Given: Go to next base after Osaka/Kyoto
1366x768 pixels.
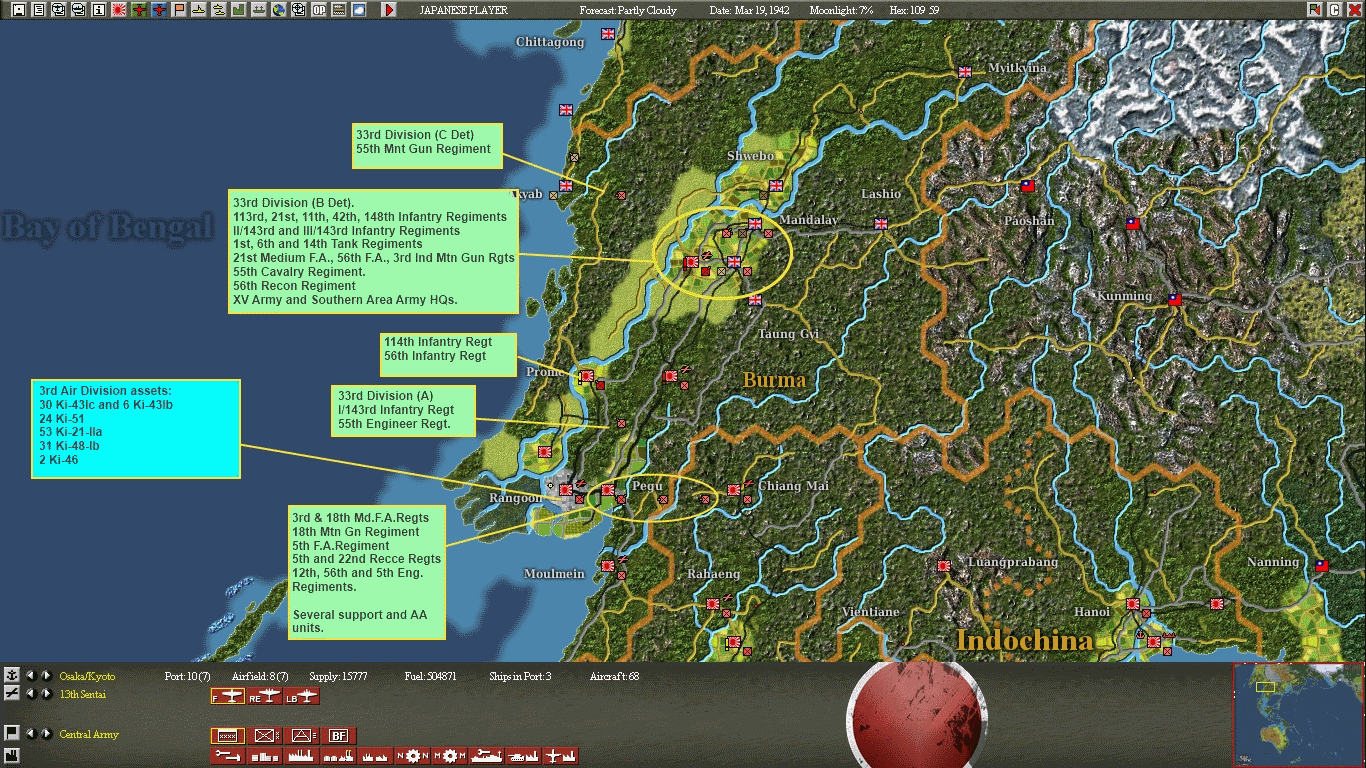Looking at the screenshot, I should pyautogui.click(x=46, y=676).
